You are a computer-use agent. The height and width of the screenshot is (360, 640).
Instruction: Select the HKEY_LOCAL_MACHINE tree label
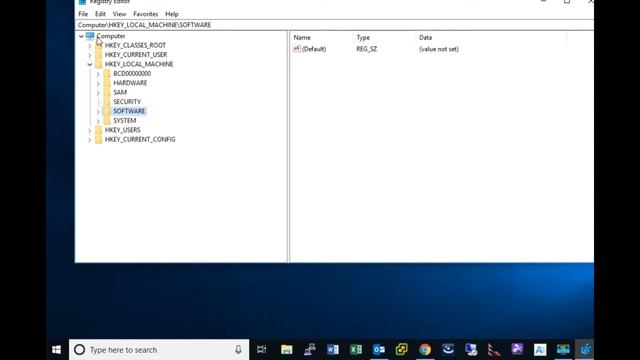[139, 64]
